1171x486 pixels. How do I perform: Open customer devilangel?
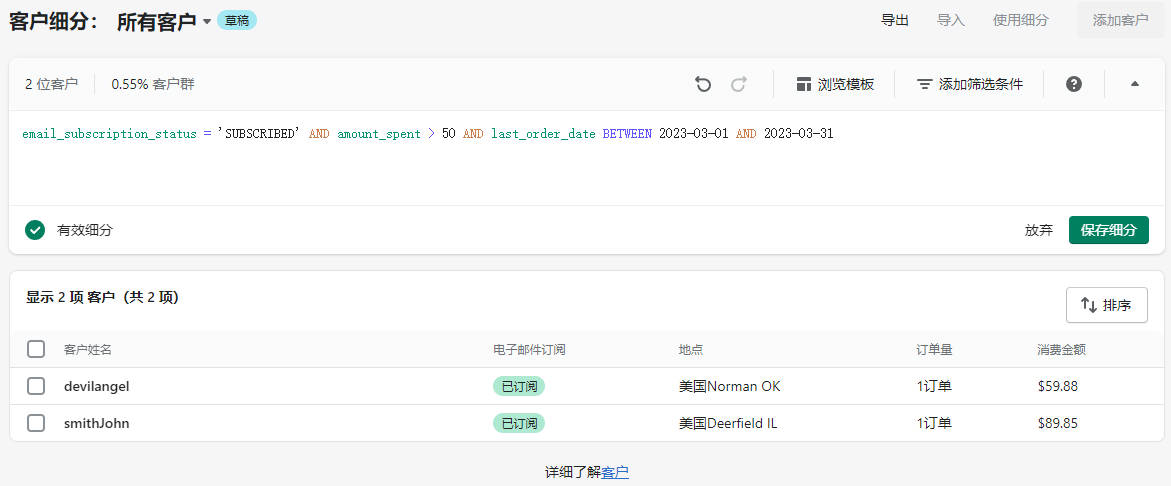pos(97,386)
